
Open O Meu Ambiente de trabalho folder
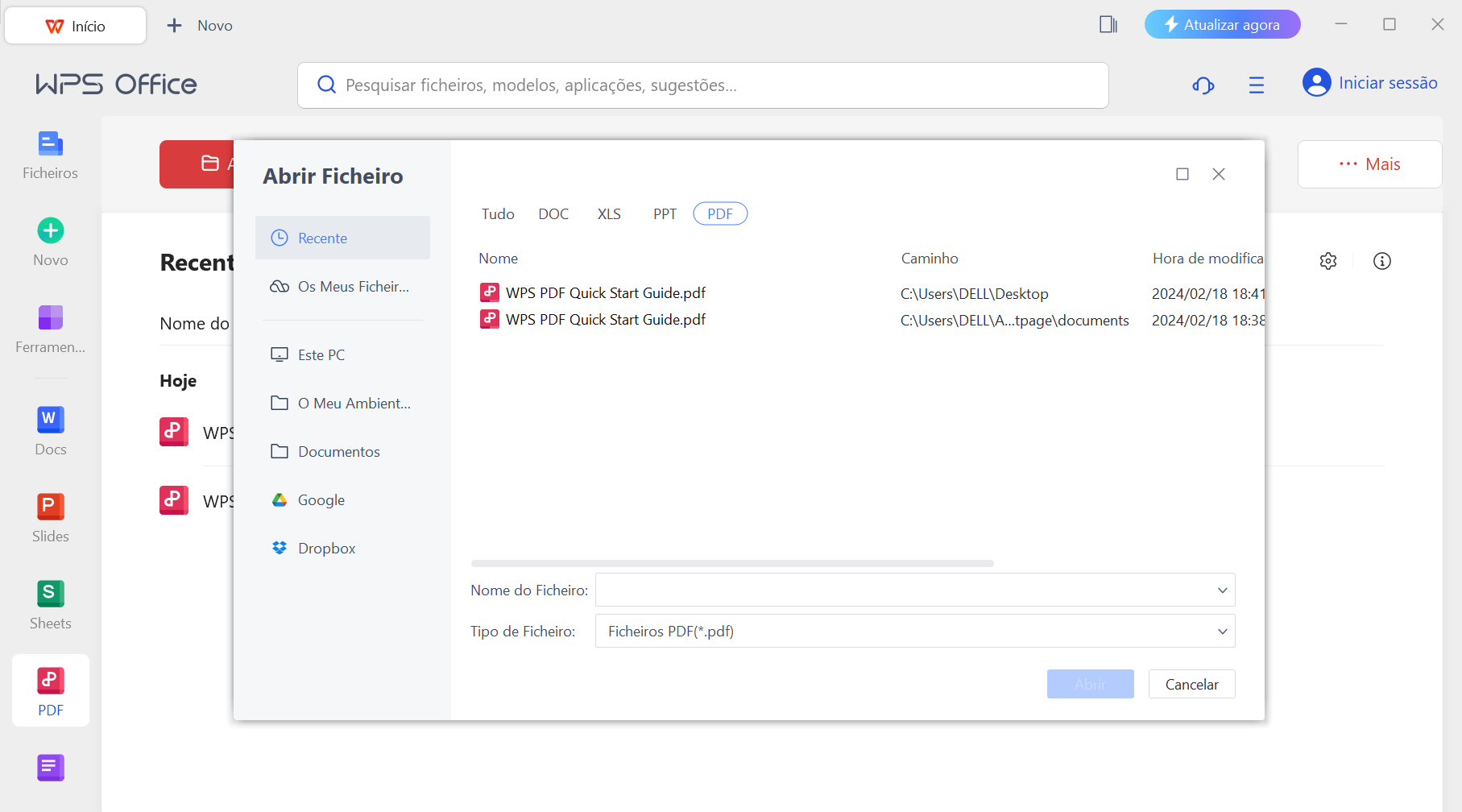[342, 403]
